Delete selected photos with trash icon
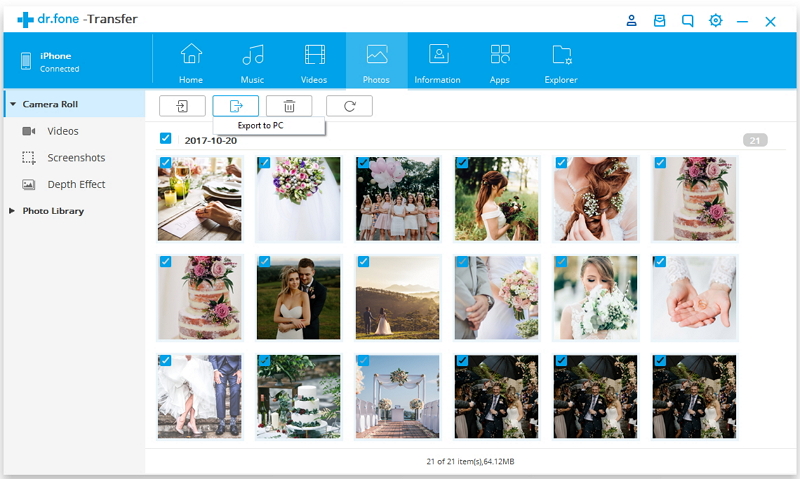This screenshot has height=479, width=800. click(x=289, y=106)
